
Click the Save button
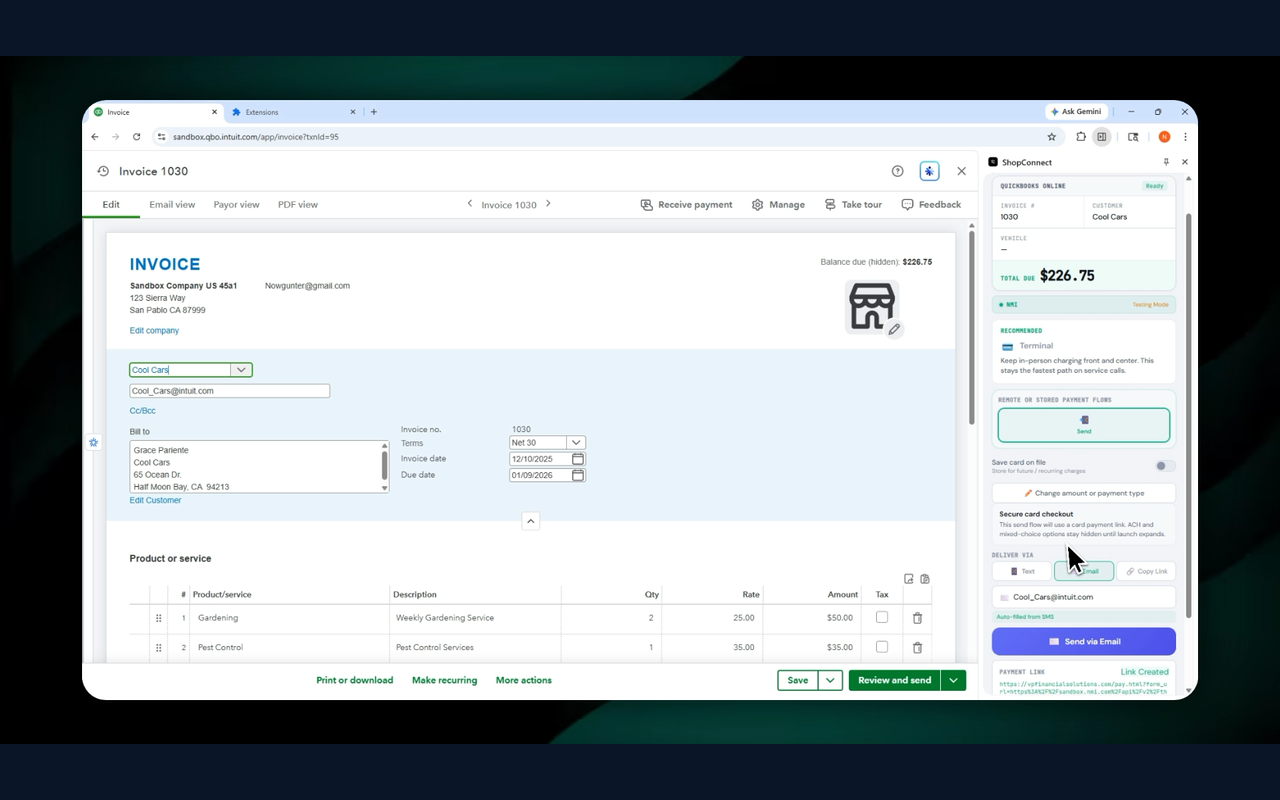point(798,680)
